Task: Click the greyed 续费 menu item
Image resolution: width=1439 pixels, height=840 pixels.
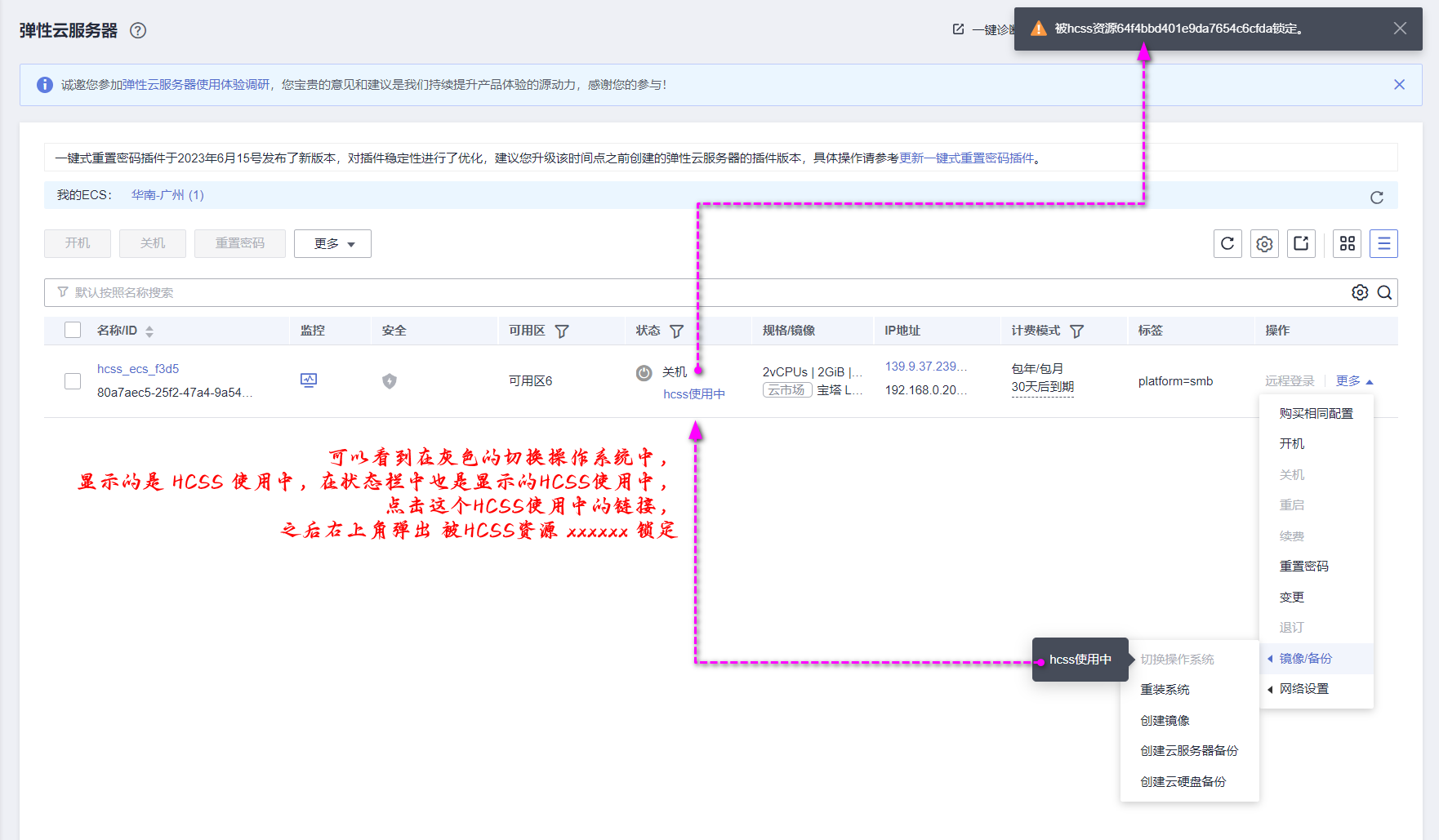Action: [x=1316, y=536]
